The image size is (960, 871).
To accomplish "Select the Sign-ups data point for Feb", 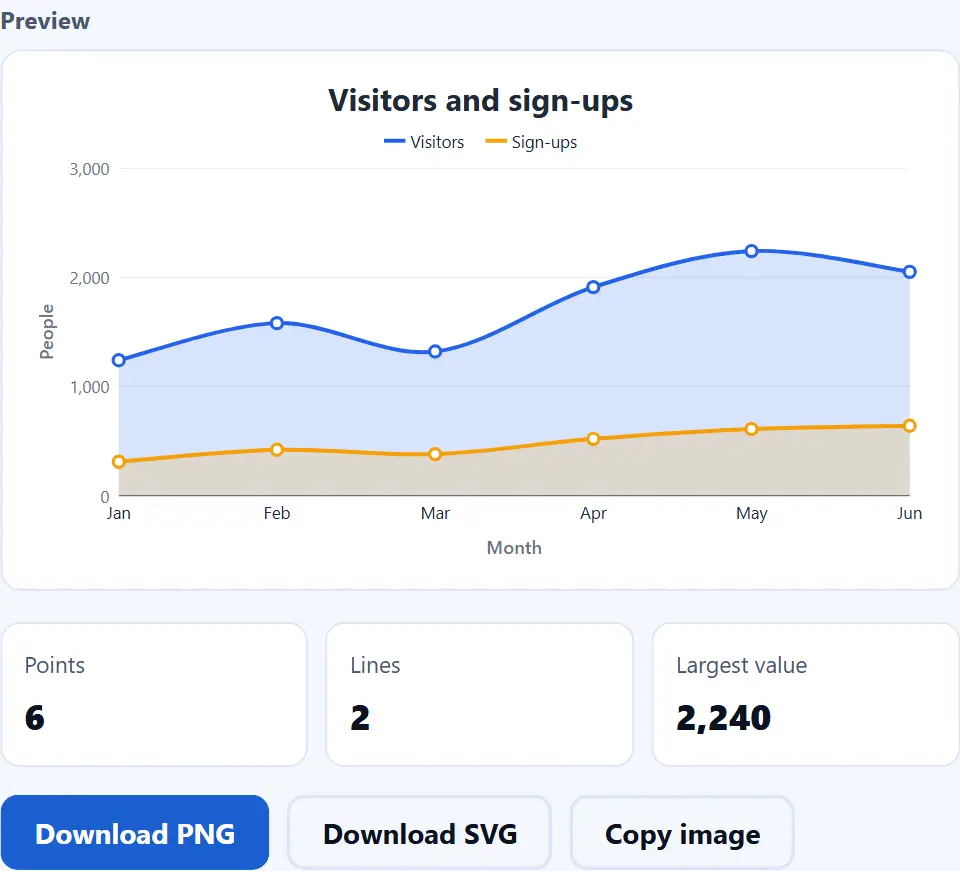I will 277,450.
